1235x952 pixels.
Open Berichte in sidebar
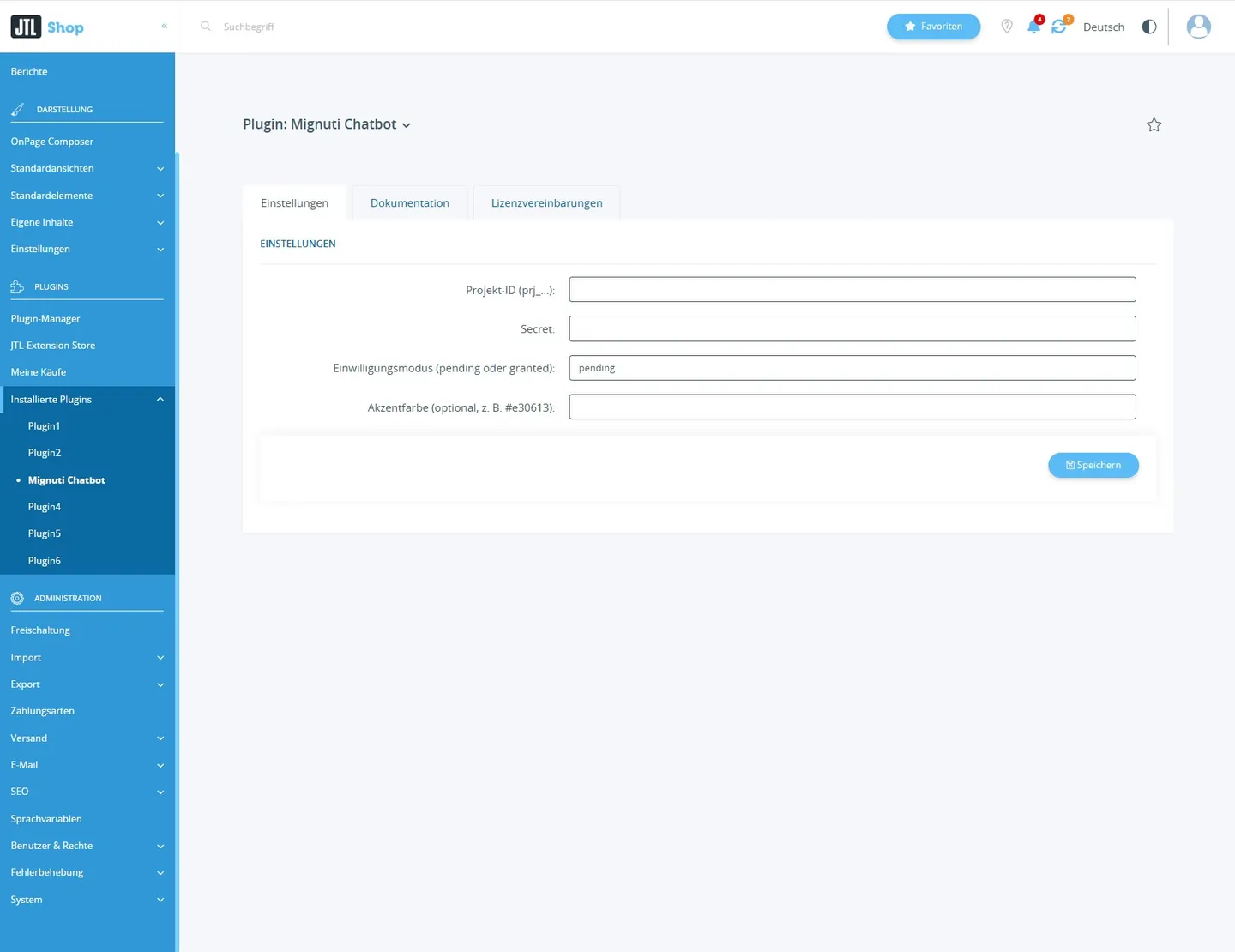tap(29, 72)
